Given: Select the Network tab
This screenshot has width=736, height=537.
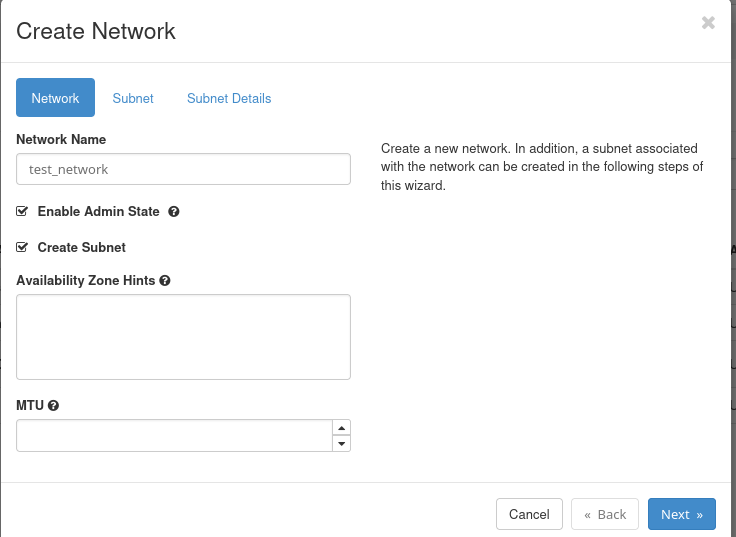Looking at the screenshot, I should coord(55,98).
